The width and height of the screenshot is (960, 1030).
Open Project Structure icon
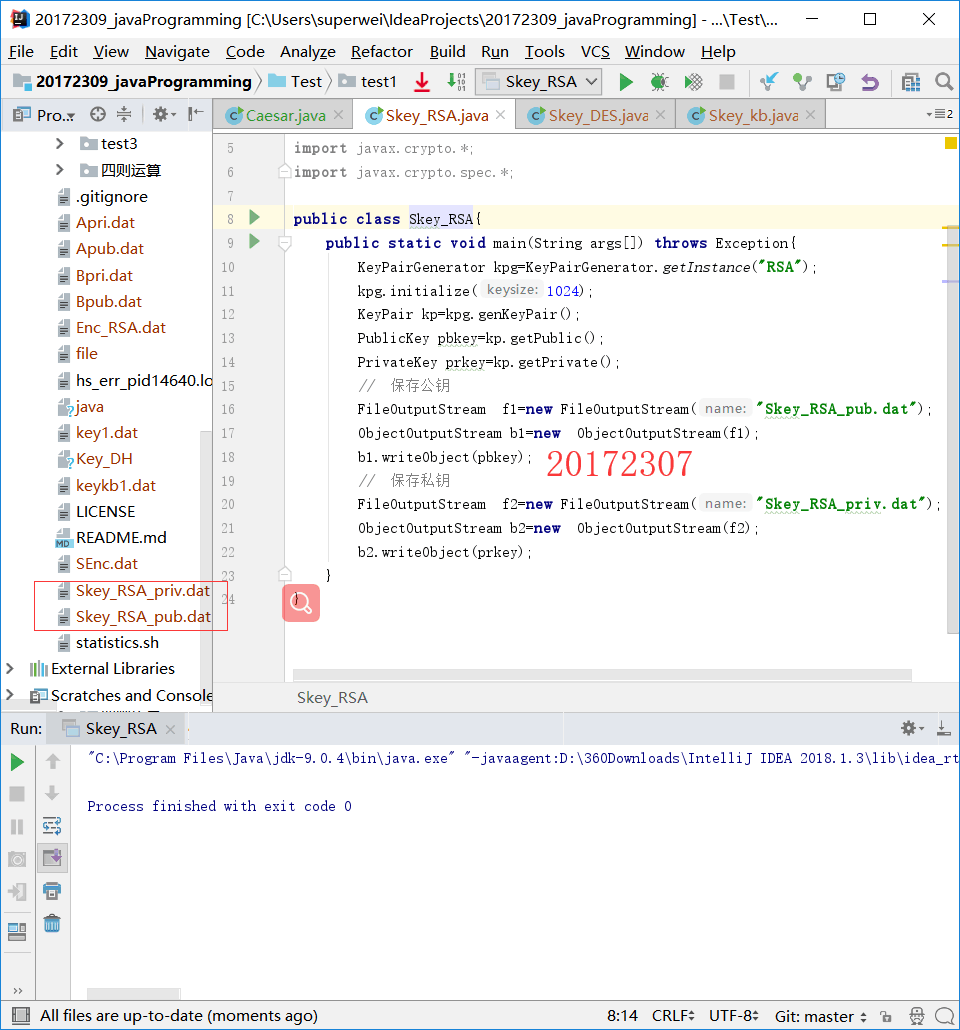(x=911, y=82)
